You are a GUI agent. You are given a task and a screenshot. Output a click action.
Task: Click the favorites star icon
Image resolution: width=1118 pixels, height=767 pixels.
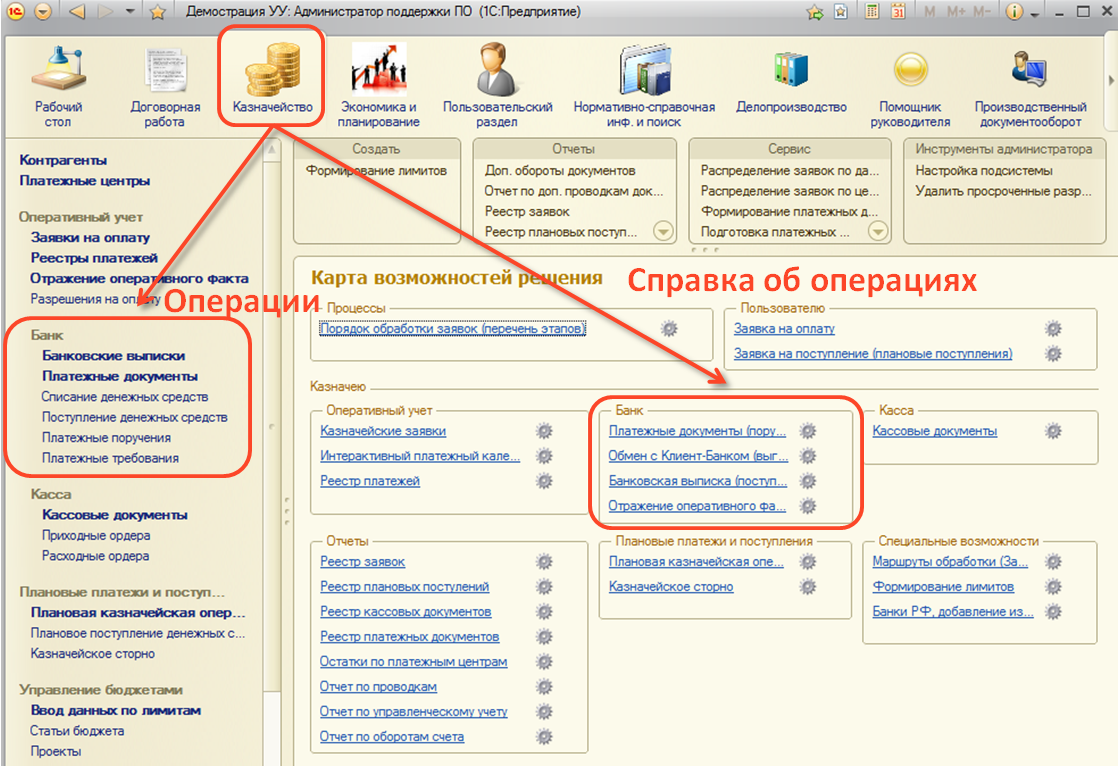pos(157,13)
